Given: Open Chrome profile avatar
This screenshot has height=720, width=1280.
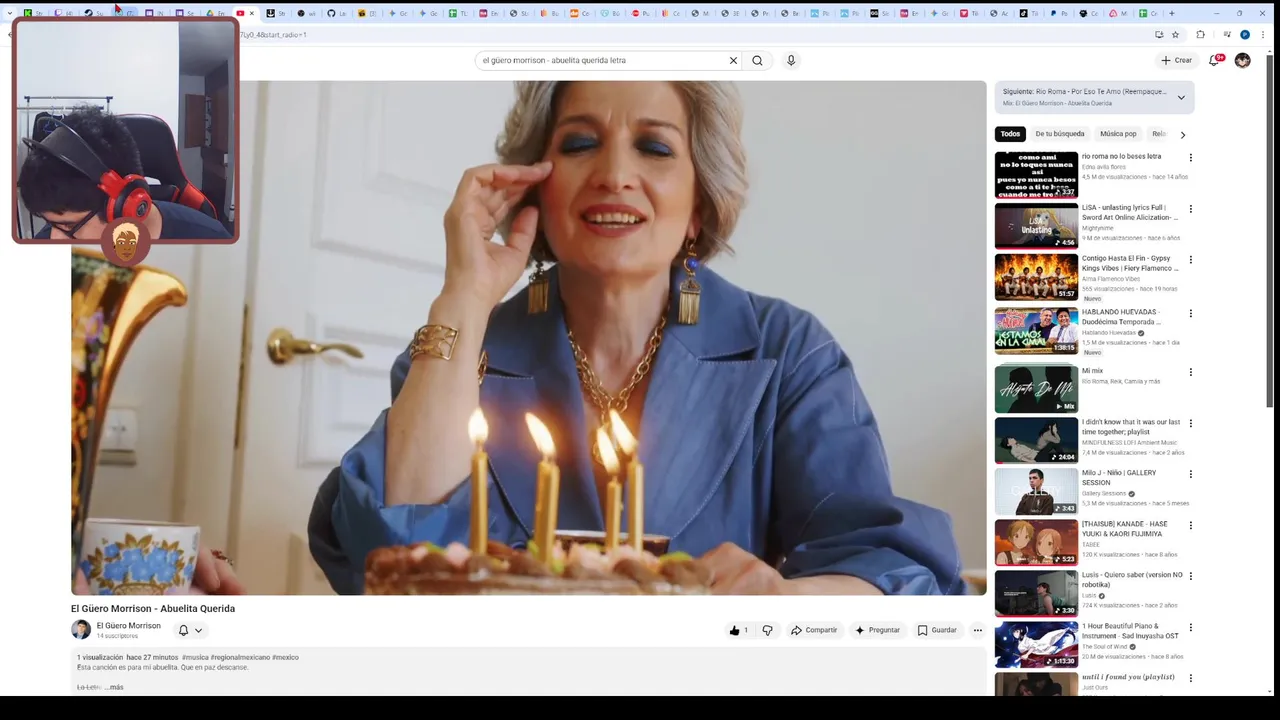Looking at the screenshot, I should tap(1245, 34).
